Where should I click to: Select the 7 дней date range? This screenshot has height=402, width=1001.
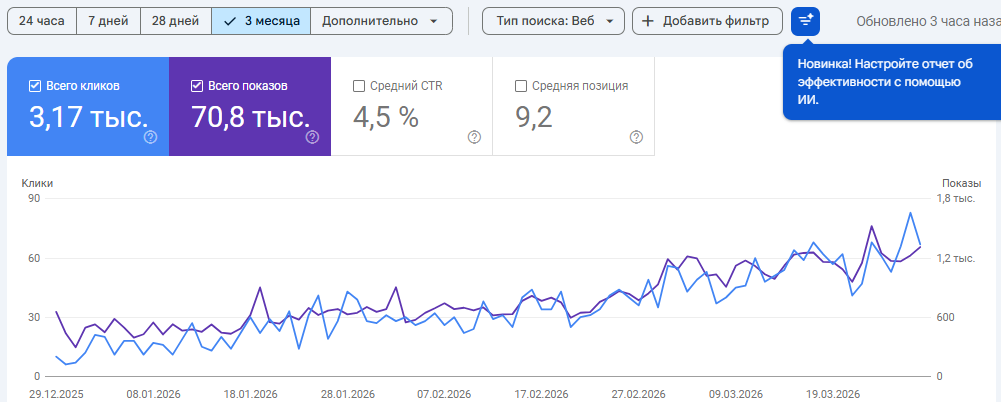[108, 20]
